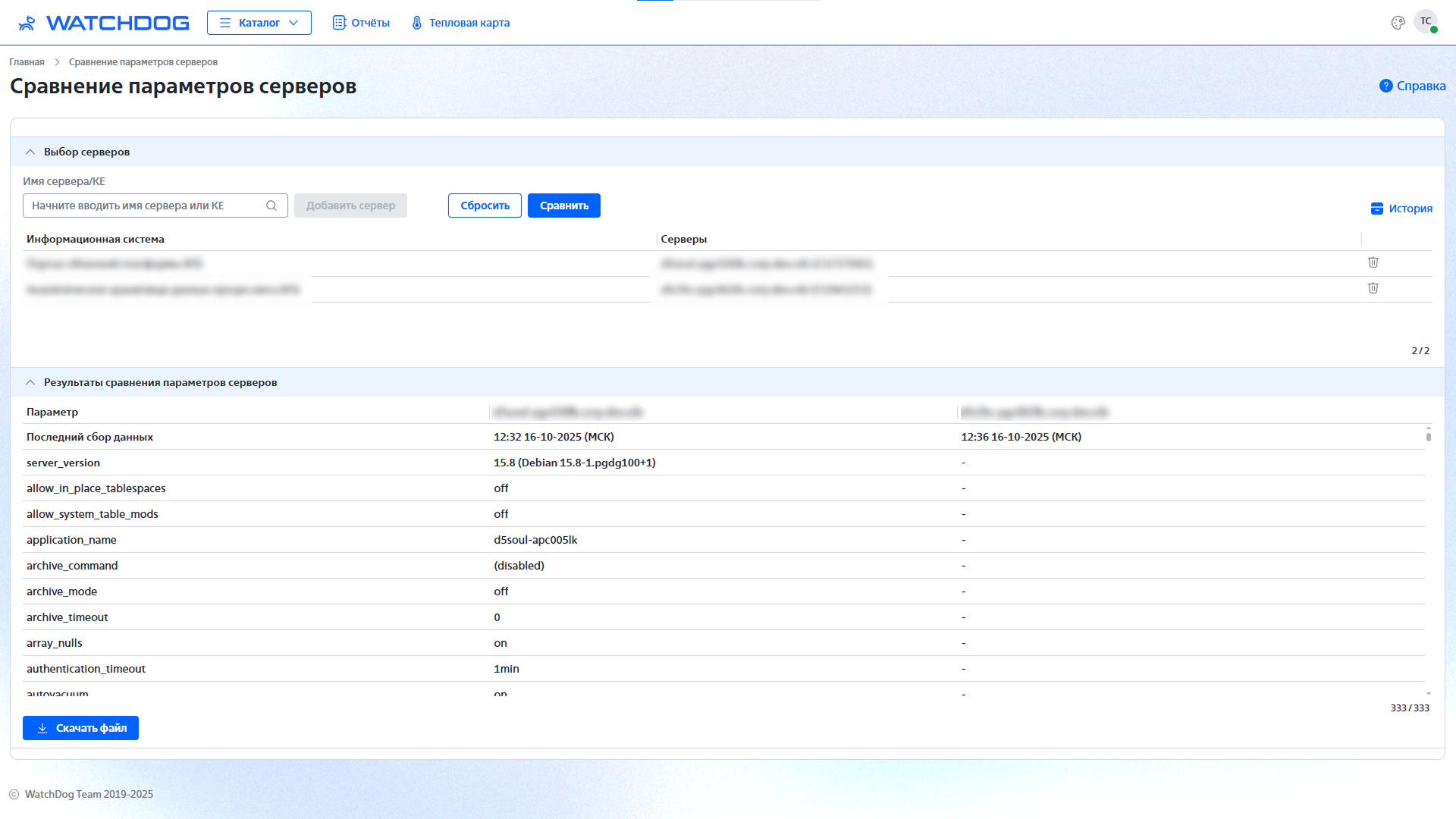Navigate to Главная via the breadcrumb
This screenshot has height=819, width=1456.
[x=27, y=62]
